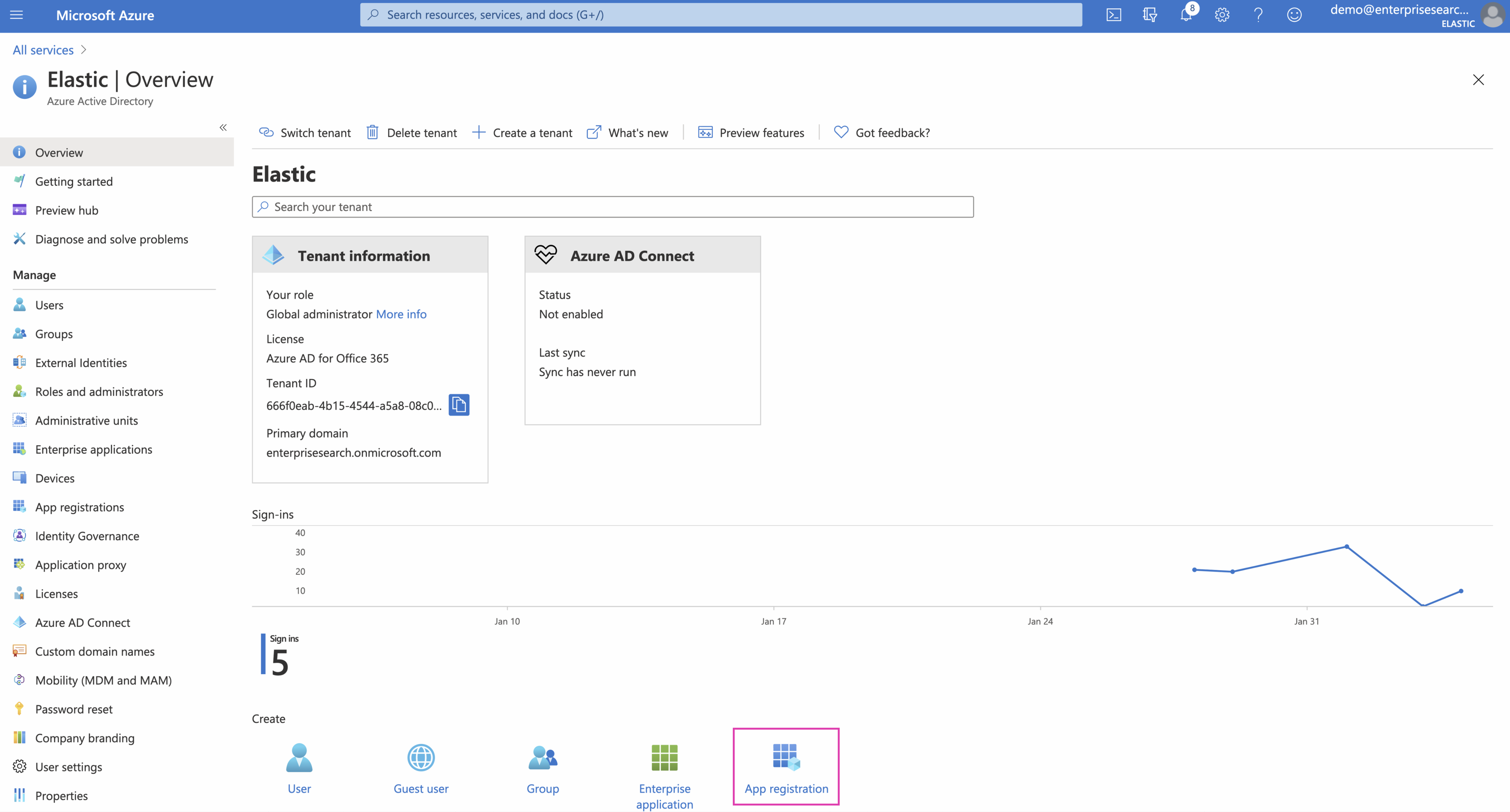The width and height of the screenshot is (1510, 812).
Task: Open the More info link
Action: [x=401, y=314]
